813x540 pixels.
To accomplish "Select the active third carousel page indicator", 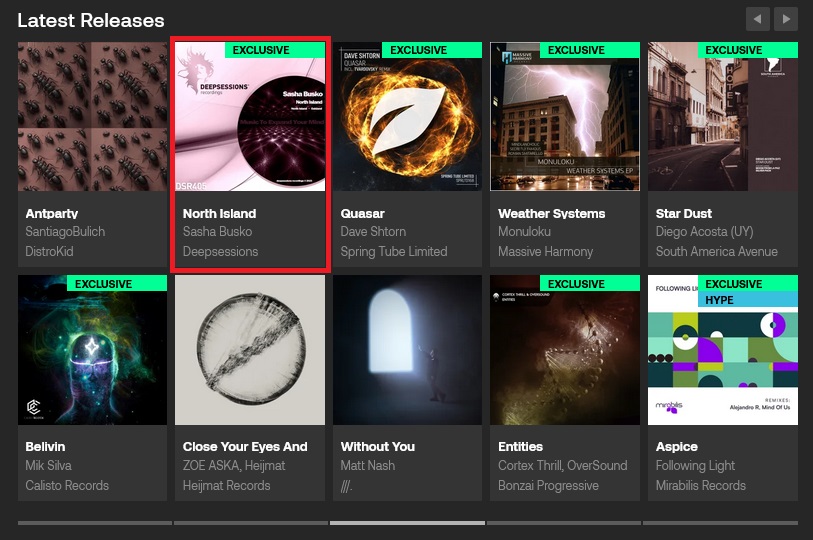I will click(408, 523).
